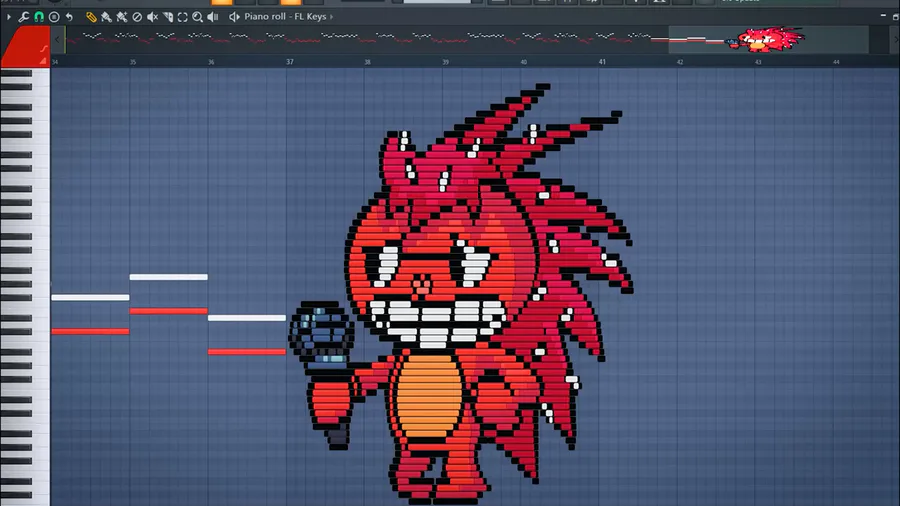900x506 pixels.
Task: Click the slide triangle icon in red corner
Action: 43,60
